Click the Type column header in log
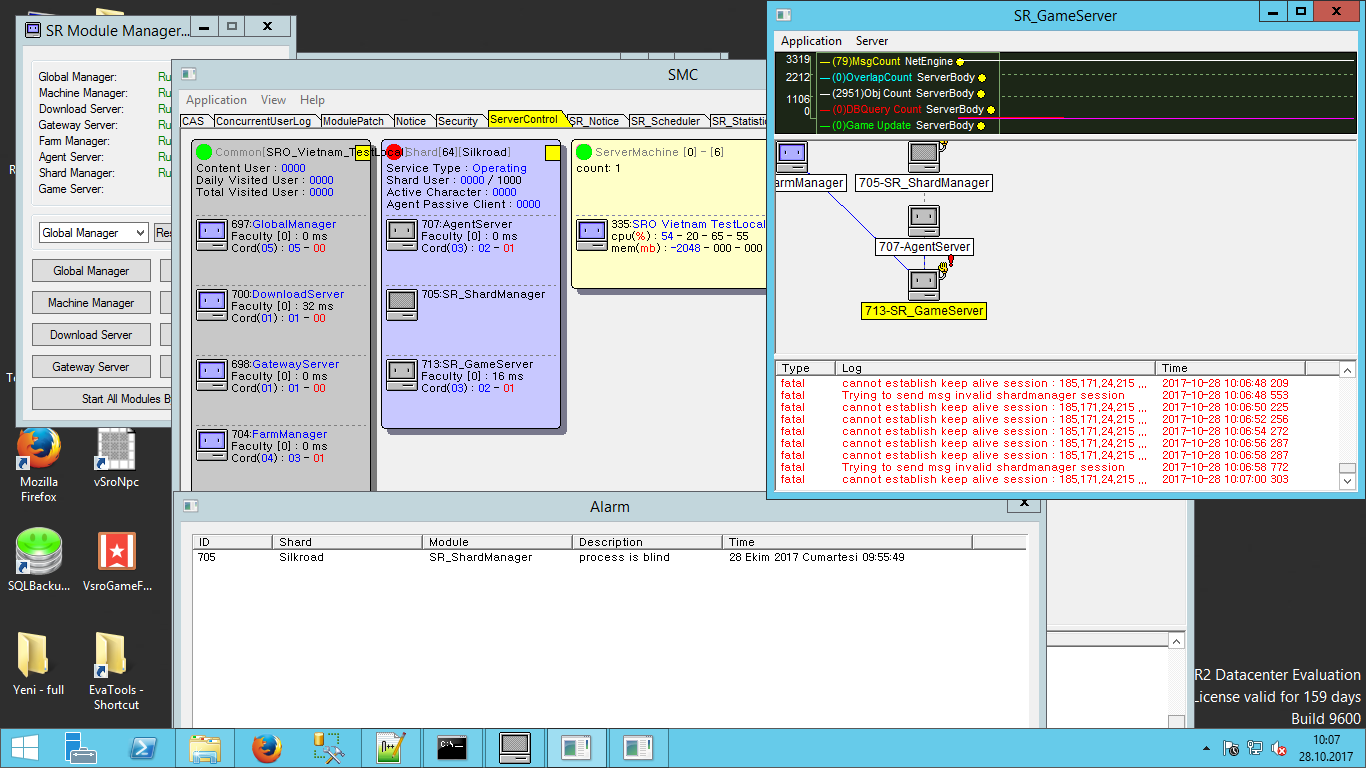Image resolution: width=1366 pixels, height=768 pixels. [x=805, y=368]
